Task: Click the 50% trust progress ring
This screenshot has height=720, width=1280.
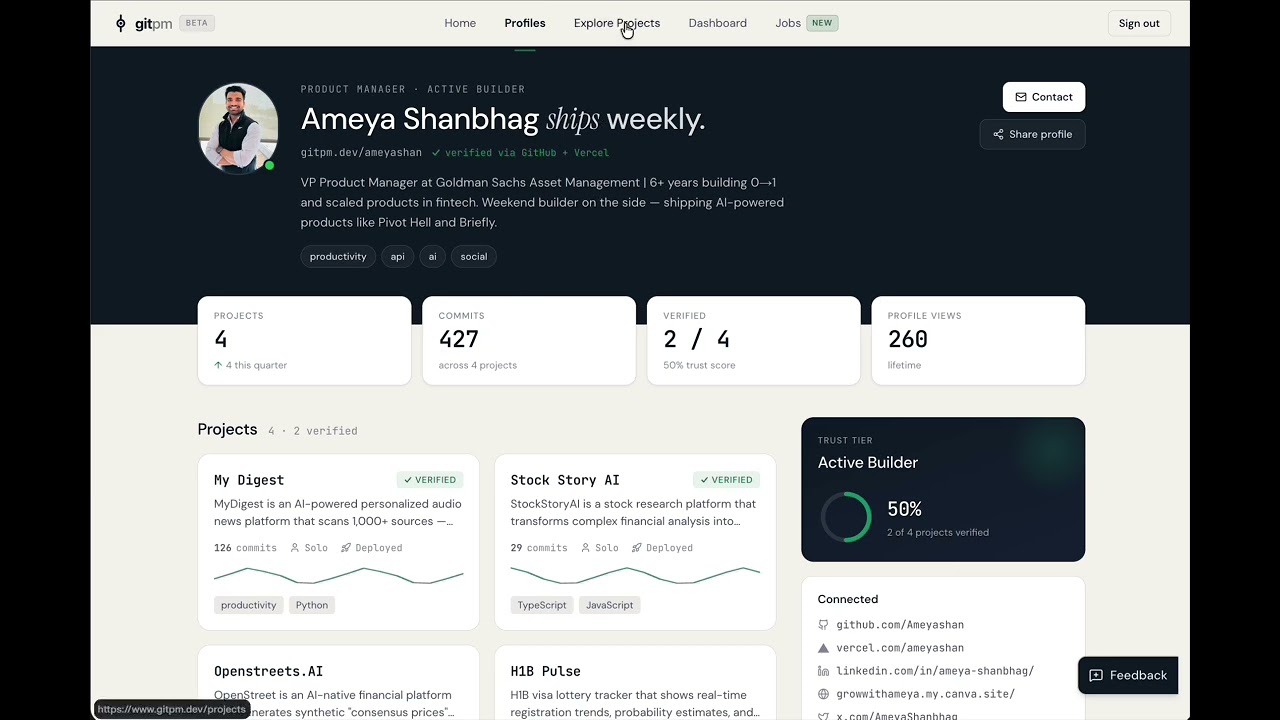Action: (846, 517)
